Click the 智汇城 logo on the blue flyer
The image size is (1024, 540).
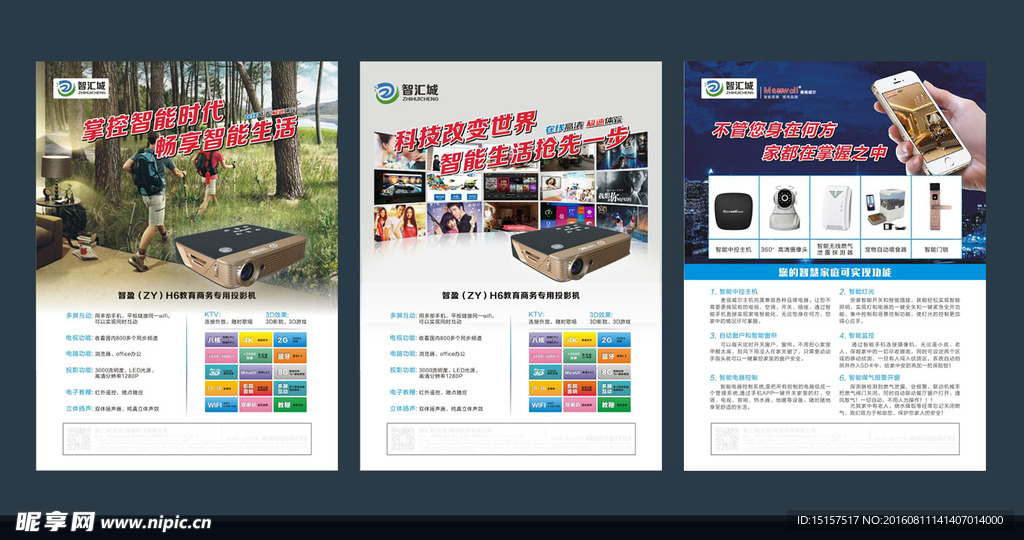click(x=729, y=88)
